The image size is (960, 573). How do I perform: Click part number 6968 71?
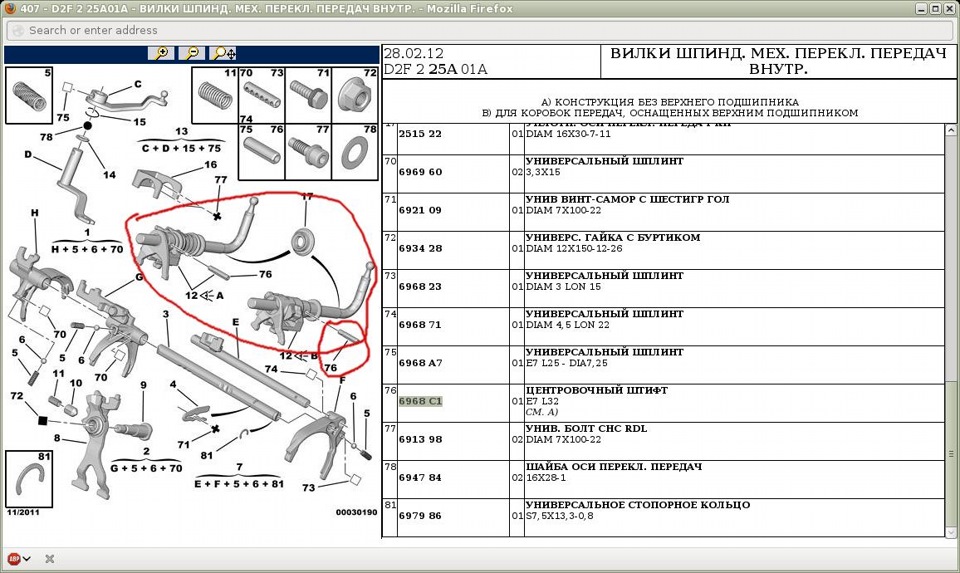coord(420,325)
